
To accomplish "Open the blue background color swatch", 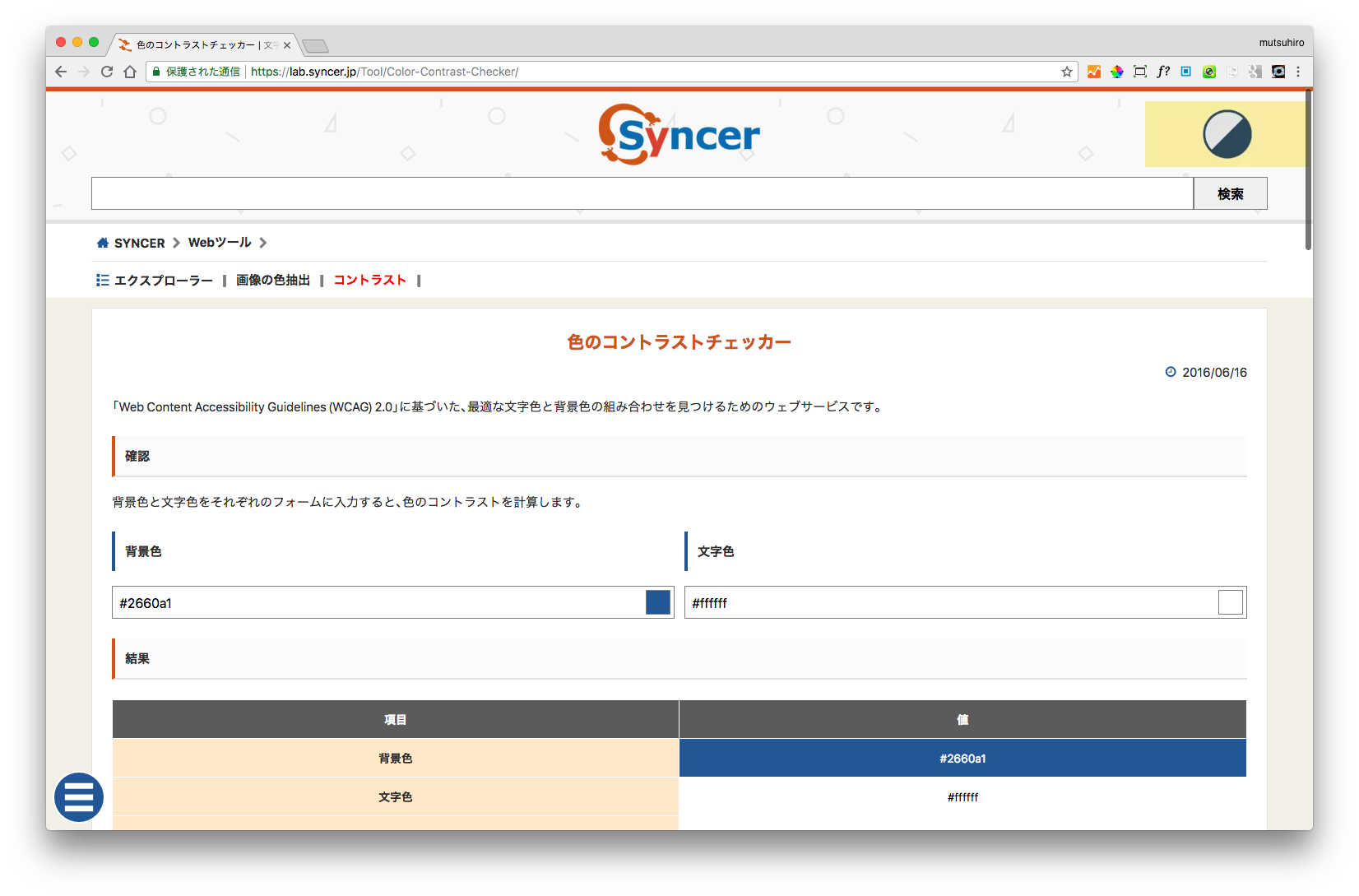I will 658,602.
